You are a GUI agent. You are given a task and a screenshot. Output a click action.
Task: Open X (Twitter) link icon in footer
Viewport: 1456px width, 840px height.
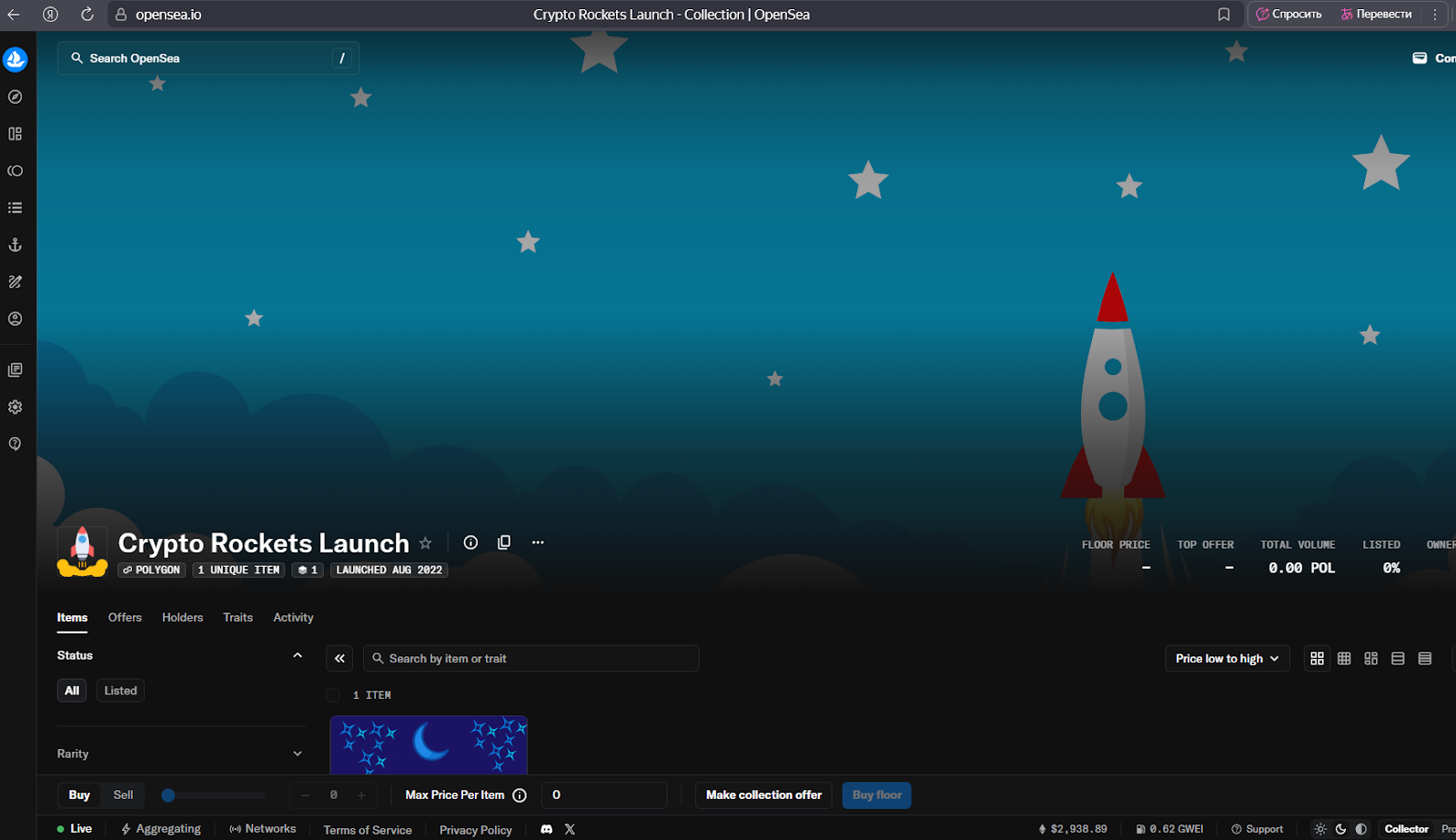[570, 829]
